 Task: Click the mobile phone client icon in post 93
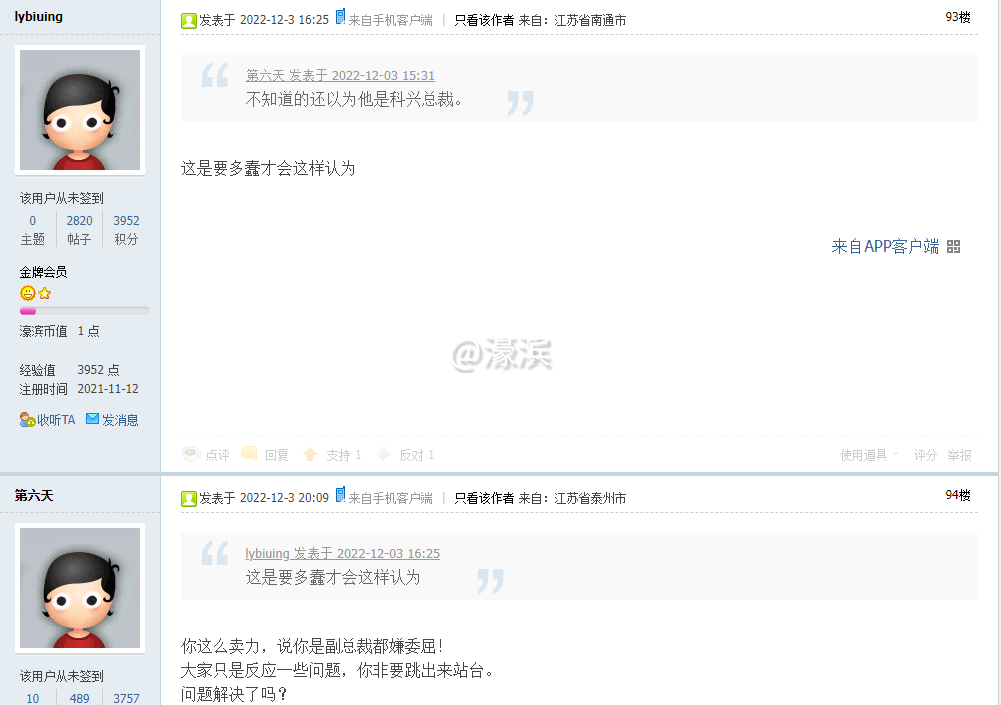339,19
